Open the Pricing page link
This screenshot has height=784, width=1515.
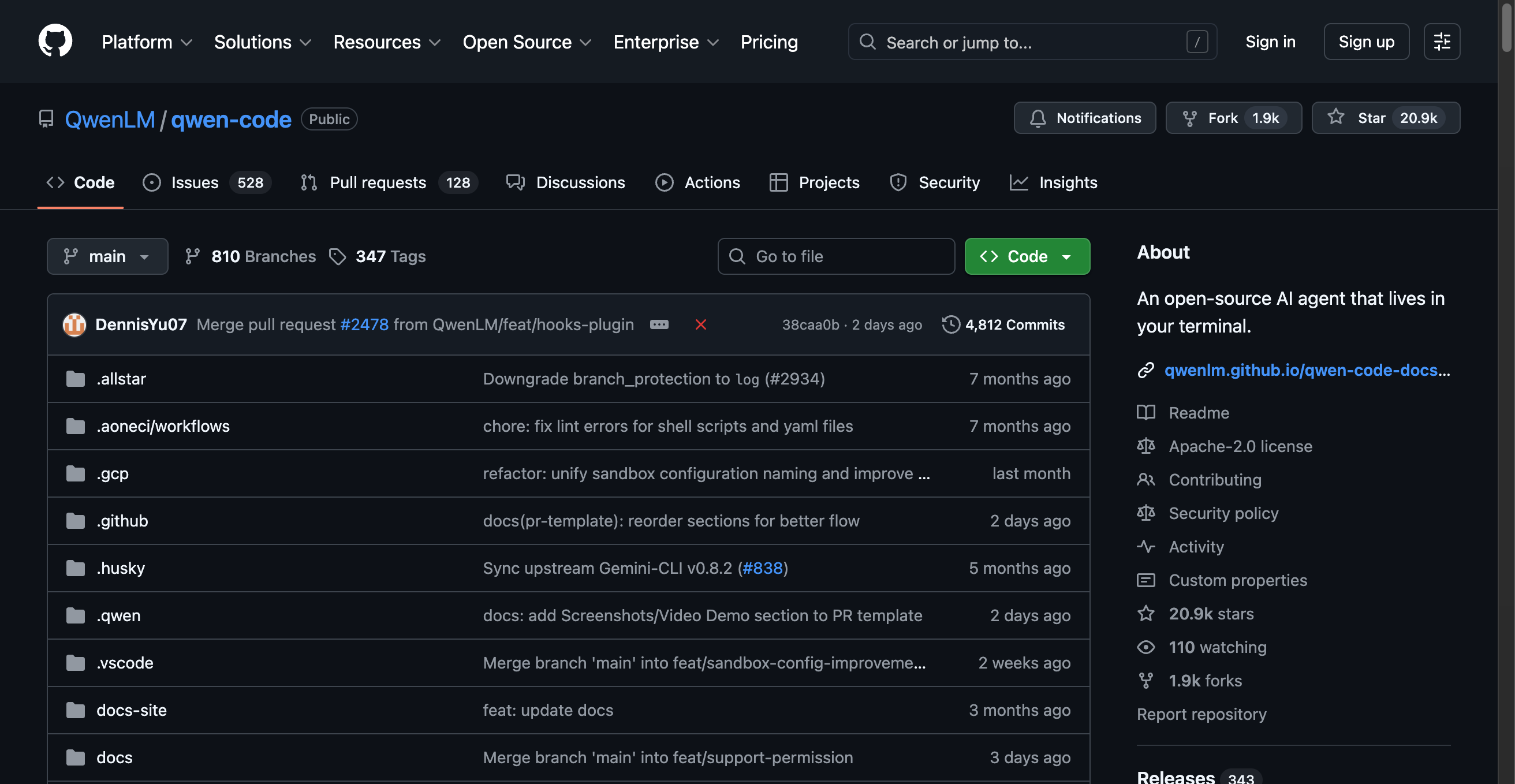click(x=769, y=42)
